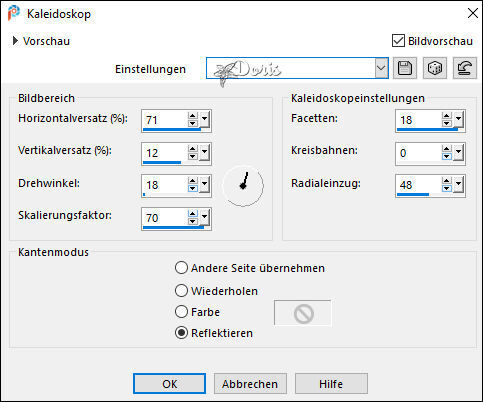Randomize parameters with the dice icon
Image resolution: width=483 pixels, height=402 pixels.
435,68
